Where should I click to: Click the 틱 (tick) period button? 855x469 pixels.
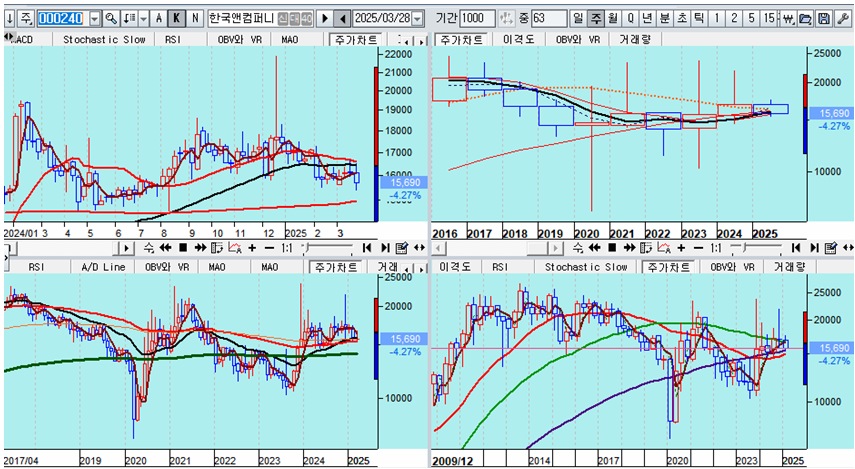[x=699, y=19]
